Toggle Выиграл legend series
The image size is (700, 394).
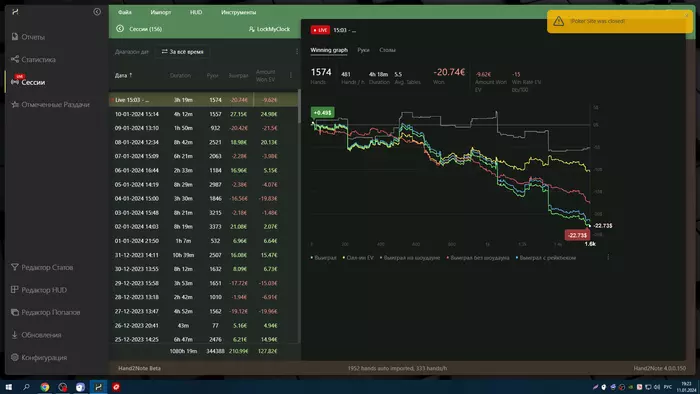pyautogui.click(x=324, y=258)
